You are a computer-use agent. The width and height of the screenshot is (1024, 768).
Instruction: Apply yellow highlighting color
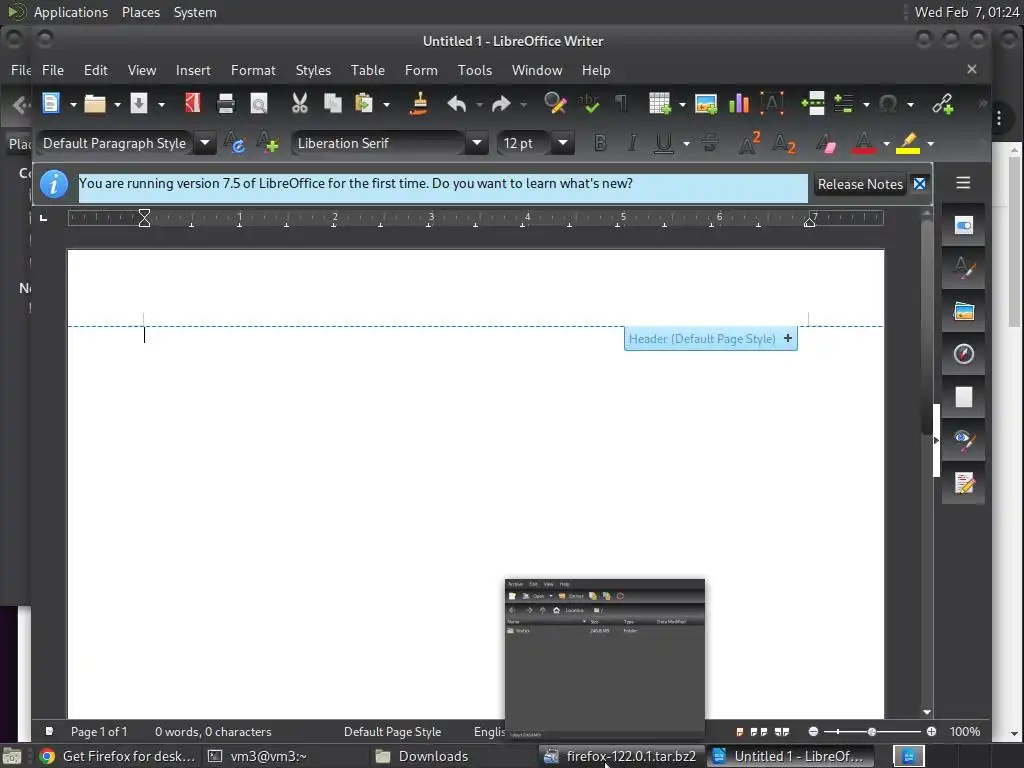click(x=908, y=143)
